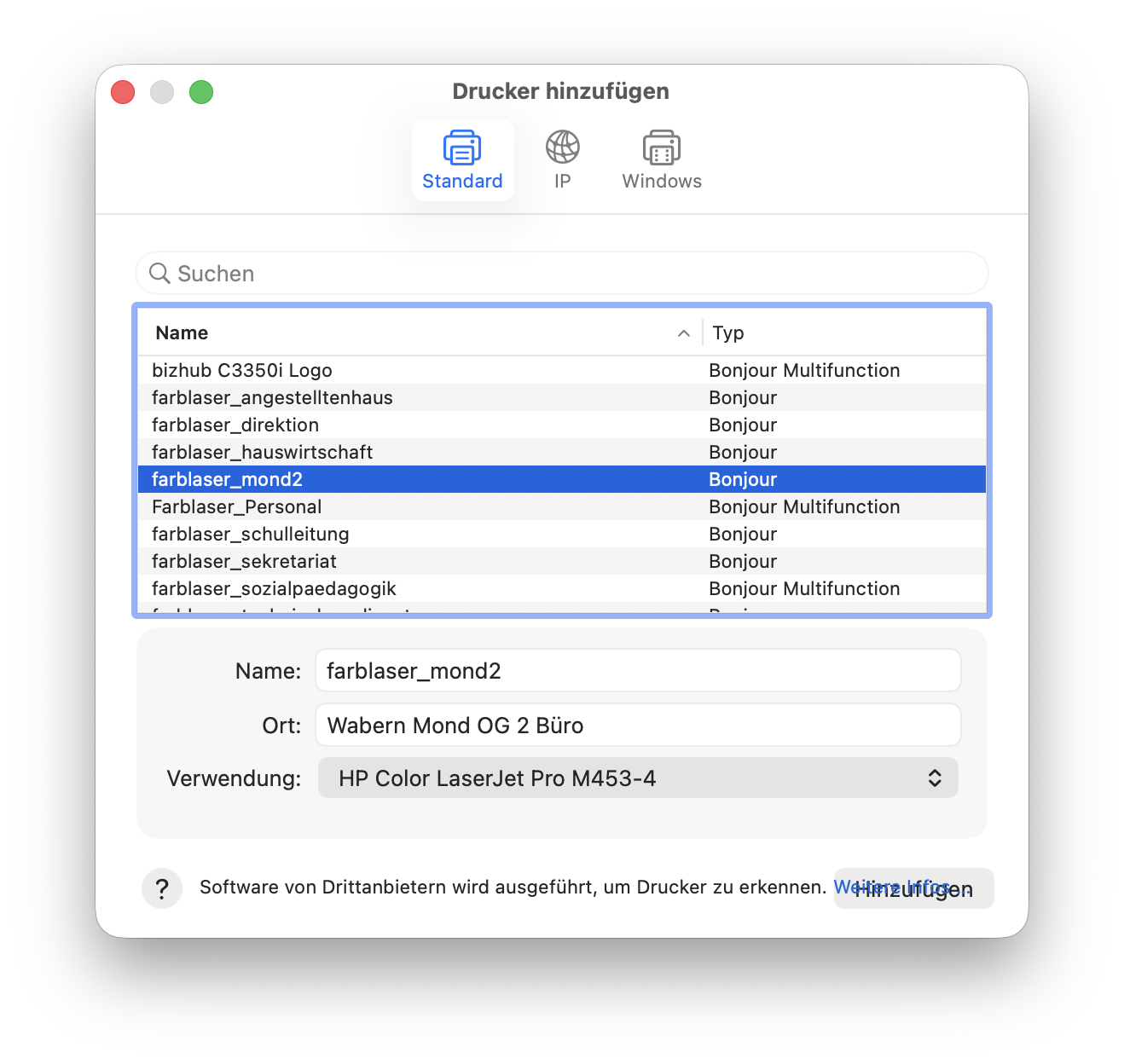Select Farblaser_Personal printer row

tap(236, 506)
